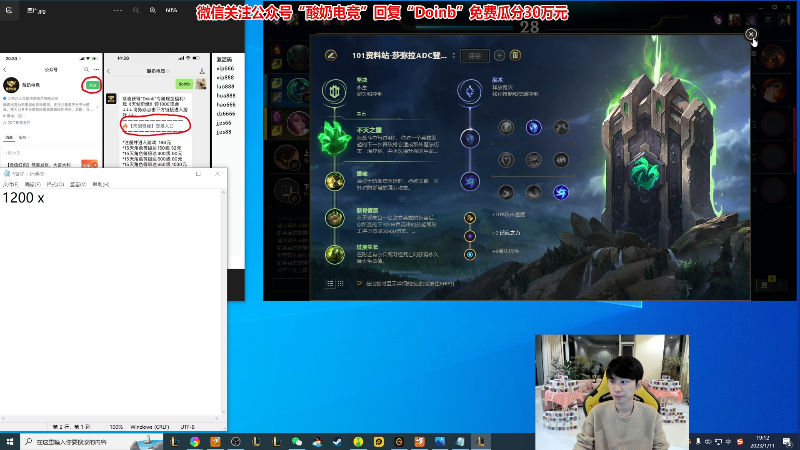This screenshot has width=800, height=450.
Task: Choose the highlighted blue swirl rune in bottom row
Action: 561,192
